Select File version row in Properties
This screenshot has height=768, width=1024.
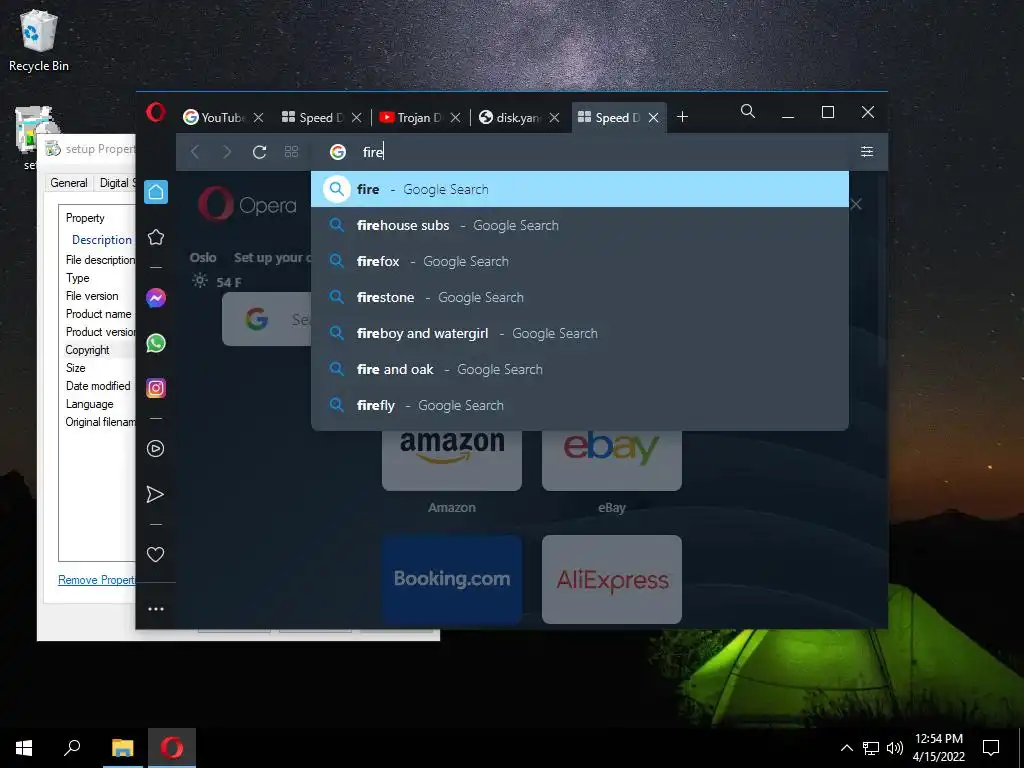(92, 296)
